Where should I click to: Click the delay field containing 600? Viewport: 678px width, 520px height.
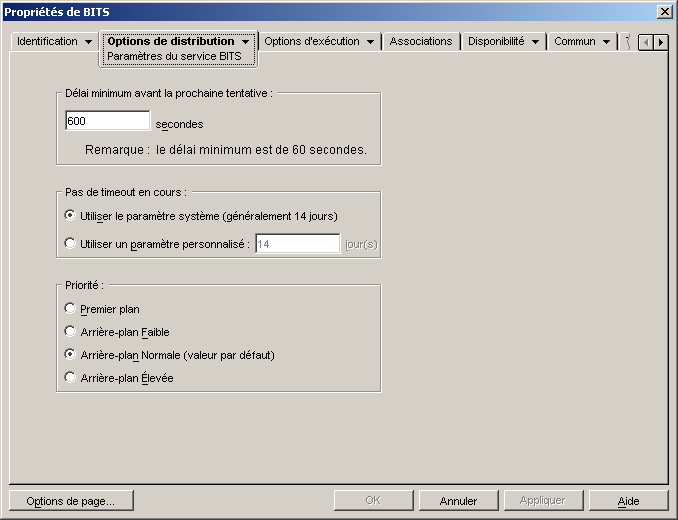point(108,121)
